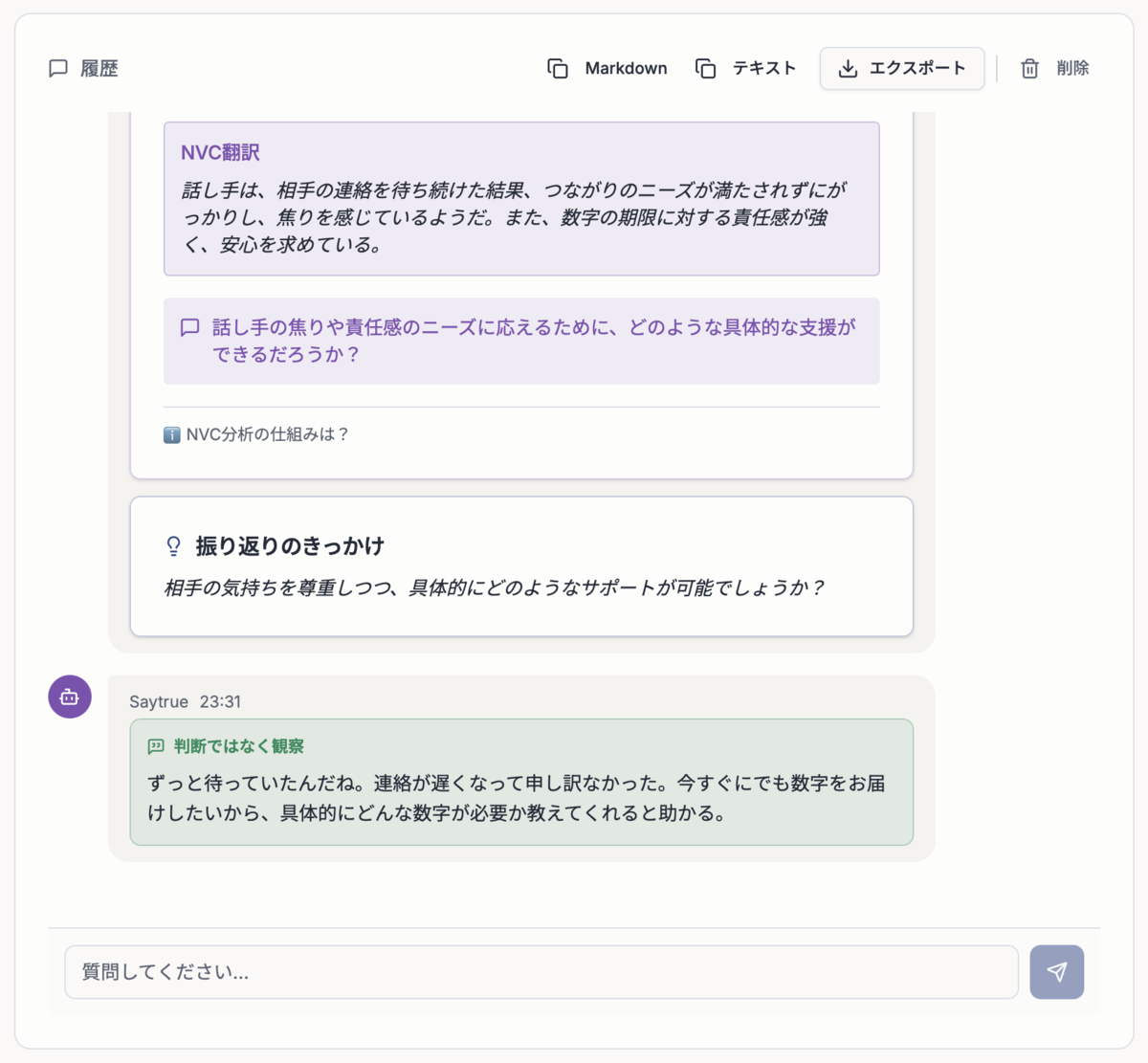Delete the conversation with the 削除 label
This screenshot has width=1148, height=1063.
tap(1072, 68)
